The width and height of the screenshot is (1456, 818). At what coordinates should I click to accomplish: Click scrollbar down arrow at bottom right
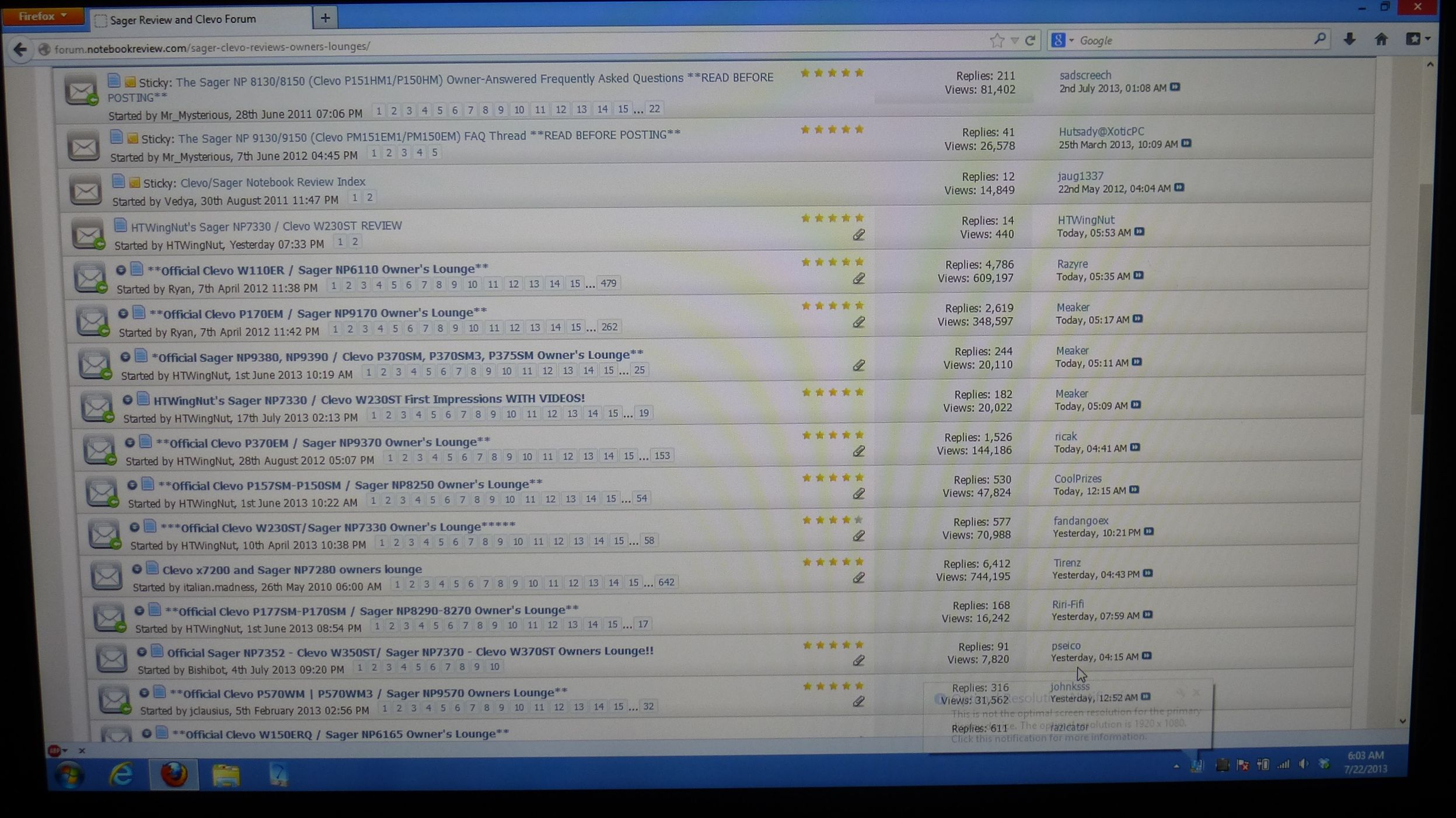point(1403,722)
